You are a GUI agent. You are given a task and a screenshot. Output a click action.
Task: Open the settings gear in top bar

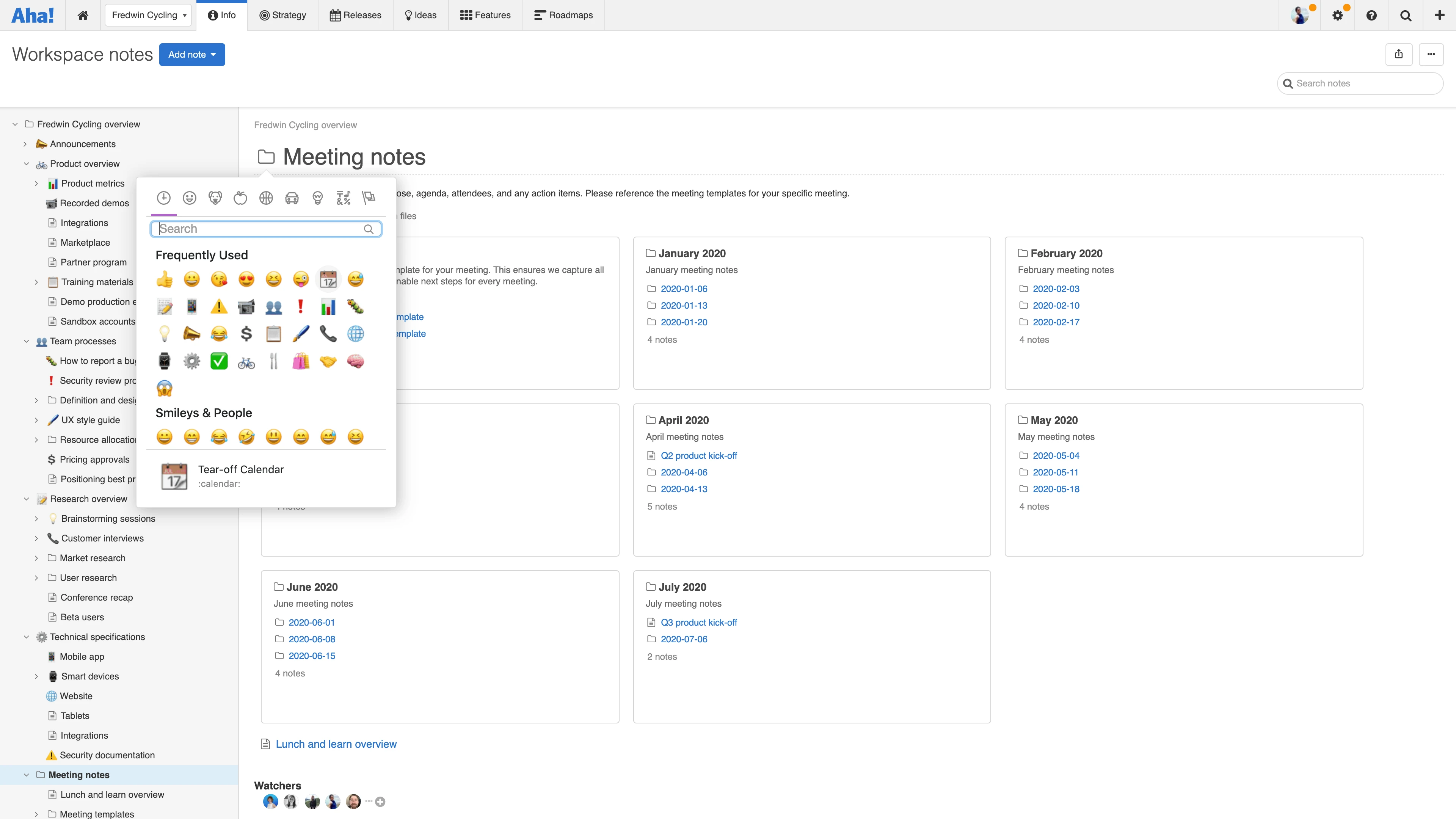point(1337,15)
